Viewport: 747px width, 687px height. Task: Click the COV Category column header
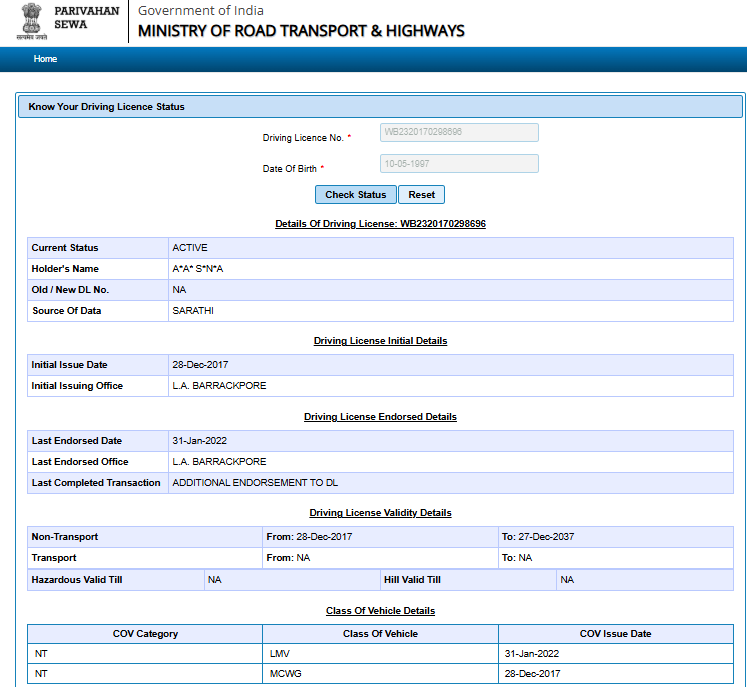click(145, 634)
